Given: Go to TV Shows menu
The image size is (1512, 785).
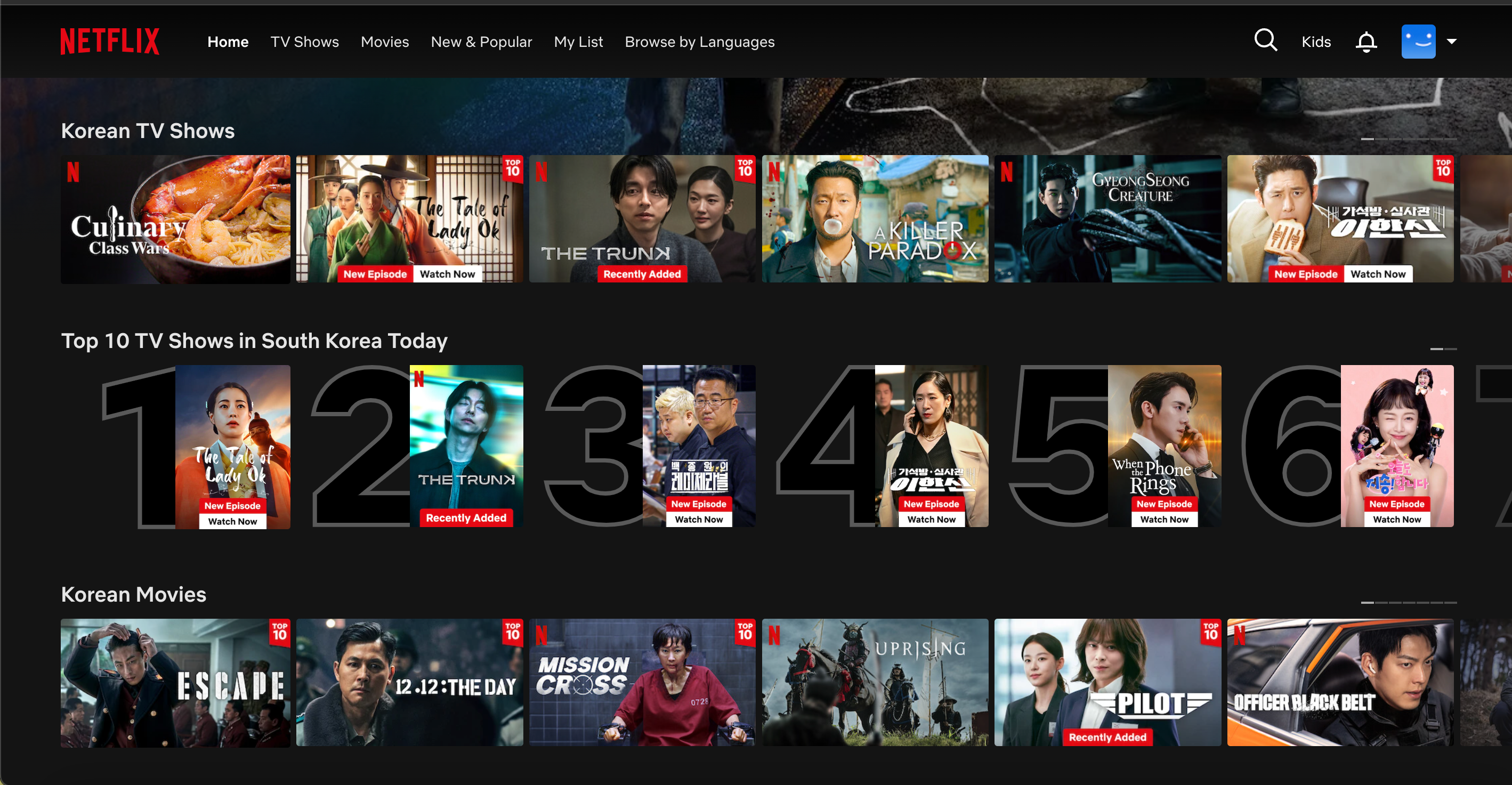Looking at the screenshot, I should pyautogui.click(x=304, y=42).
